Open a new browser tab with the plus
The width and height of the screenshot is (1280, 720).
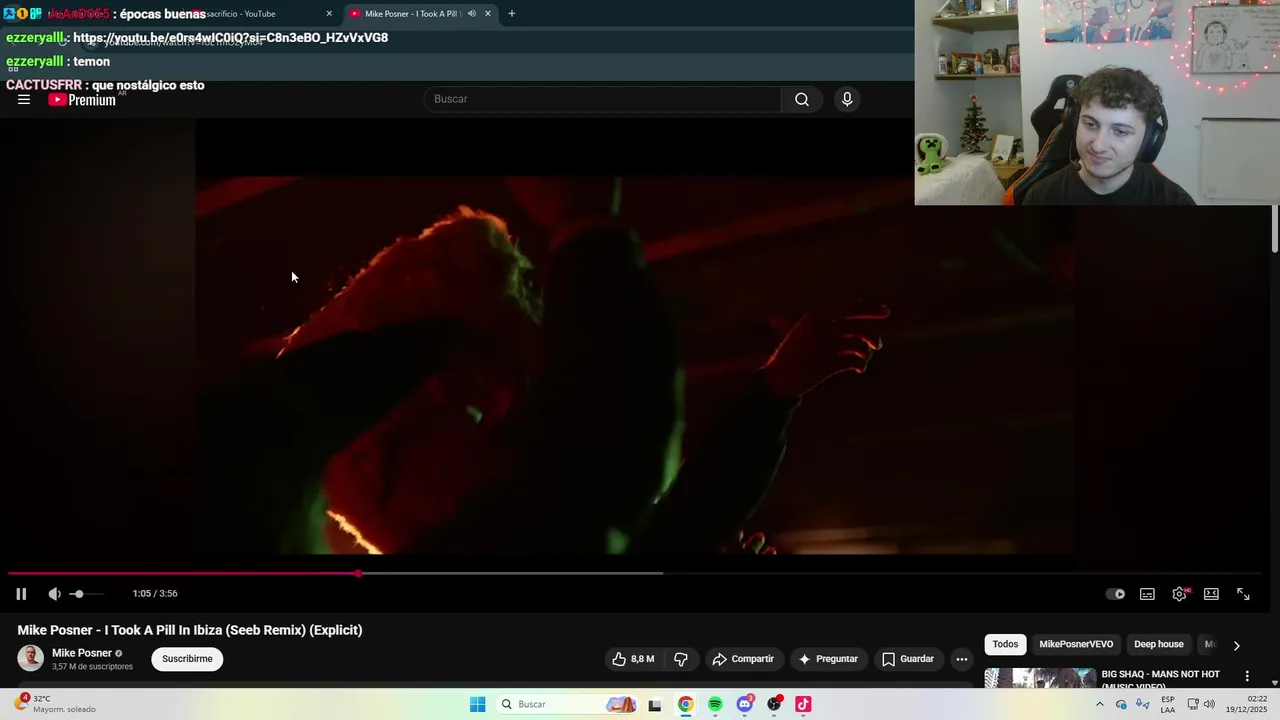[512, 14]
